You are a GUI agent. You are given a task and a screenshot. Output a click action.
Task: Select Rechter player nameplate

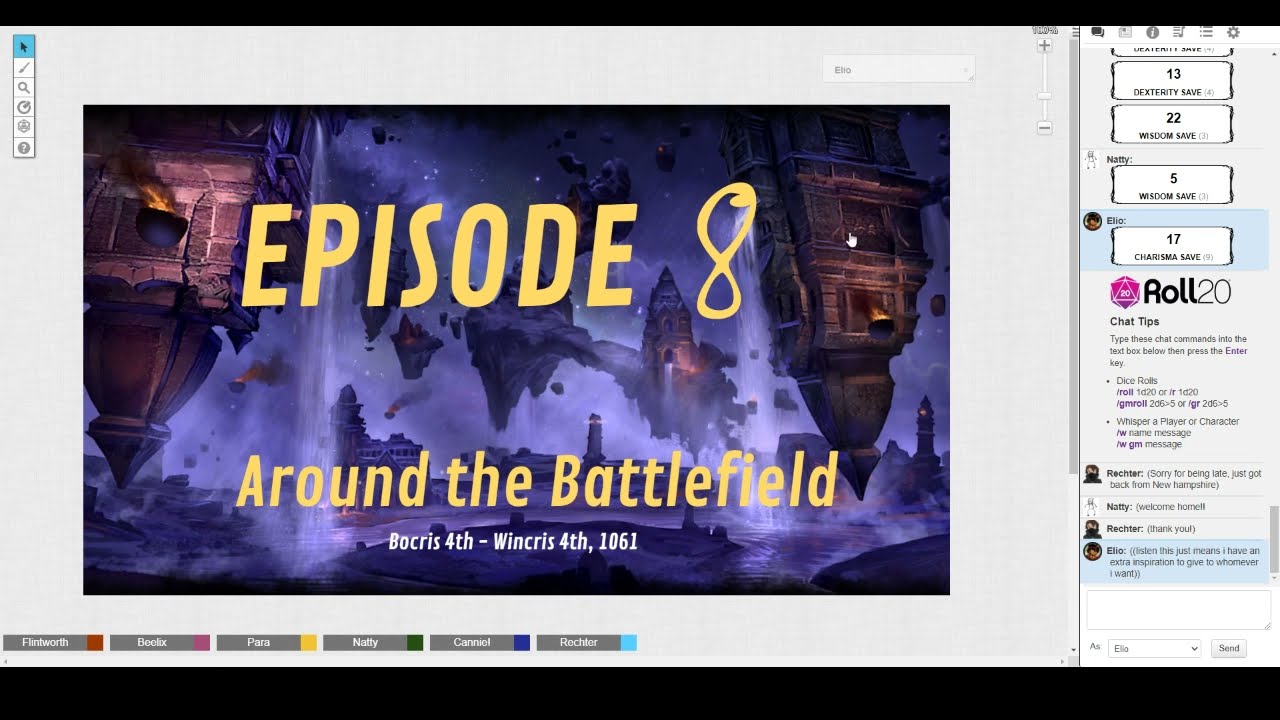pos(578,642)
